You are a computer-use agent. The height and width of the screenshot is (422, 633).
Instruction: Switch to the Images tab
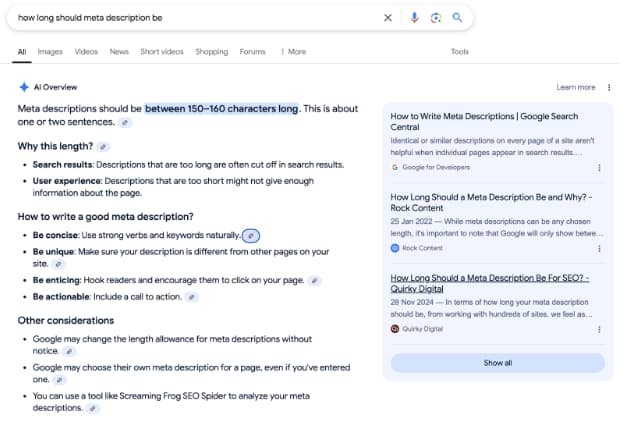tap(51, 52)
